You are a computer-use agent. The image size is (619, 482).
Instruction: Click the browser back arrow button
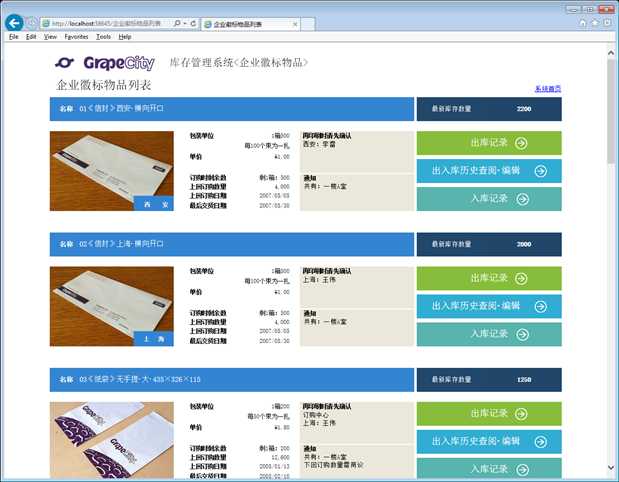14,23
